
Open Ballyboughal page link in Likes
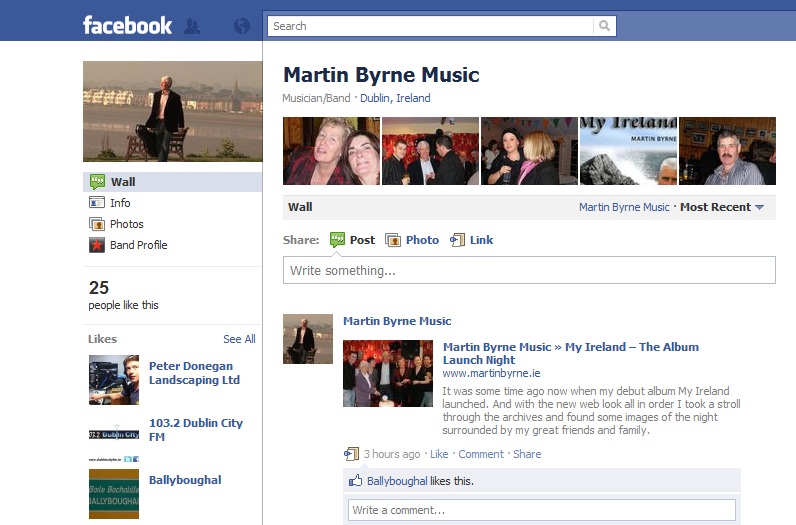click(x=185, y=480)
